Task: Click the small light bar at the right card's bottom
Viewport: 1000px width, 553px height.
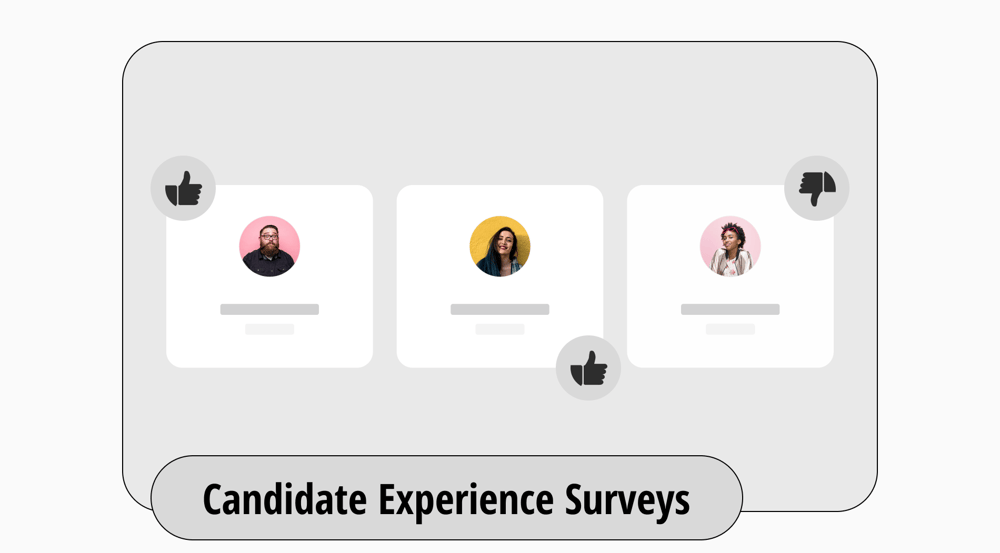Action: pyautogui.click(x=730, y=329)
